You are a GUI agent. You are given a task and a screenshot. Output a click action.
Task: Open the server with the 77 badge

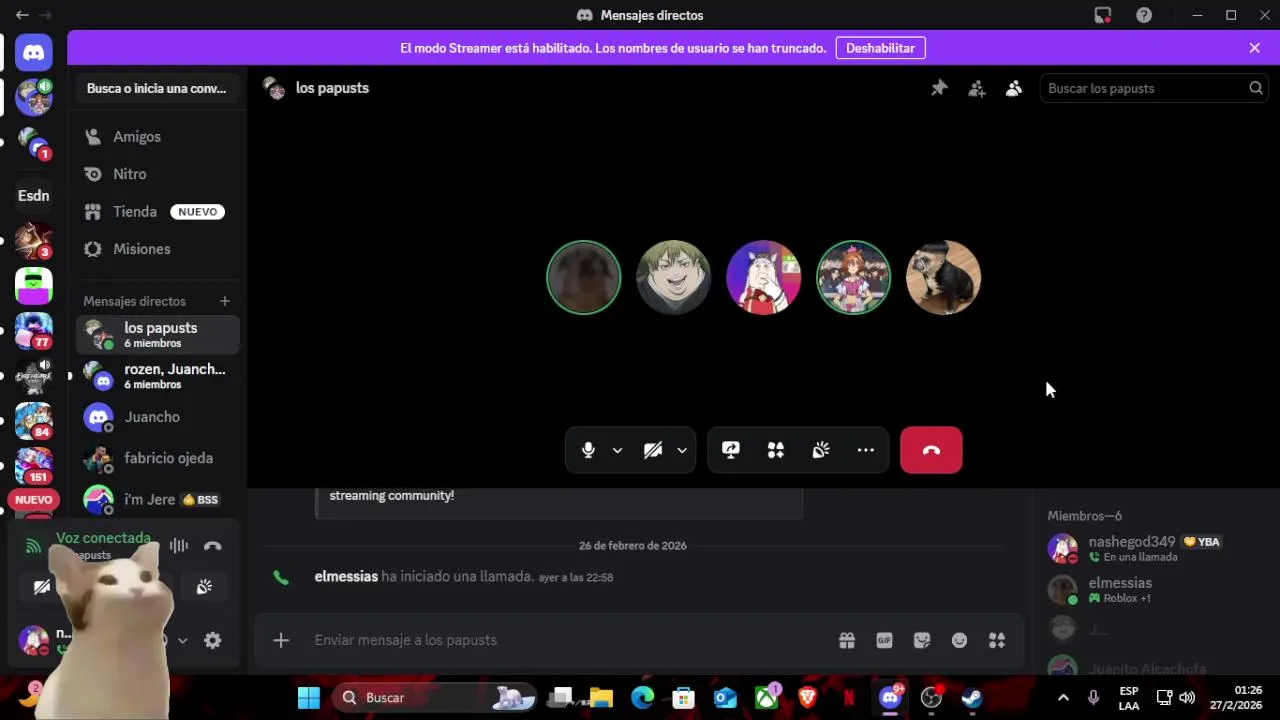coord(34,331)
